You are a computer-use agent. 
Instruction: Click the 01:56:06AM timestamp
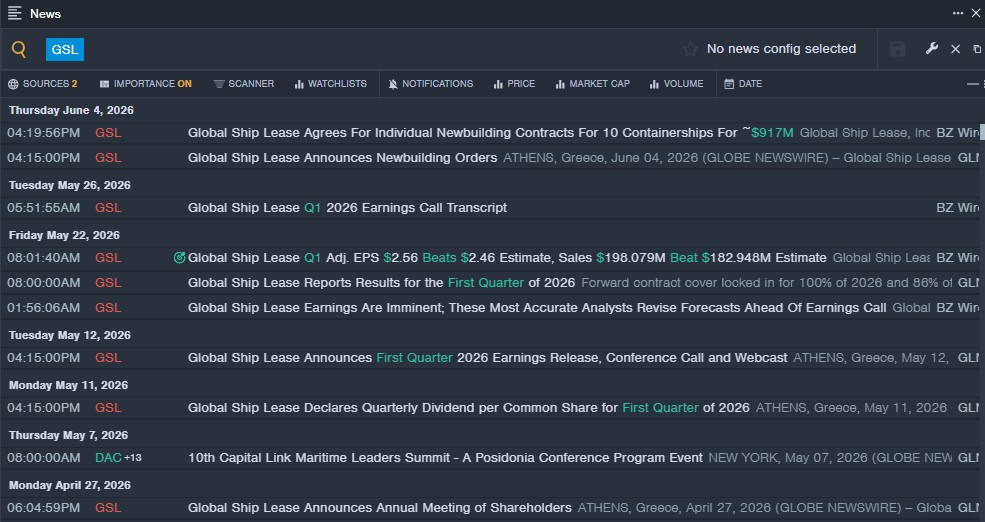pyautogui.click(x=43, y=308)
